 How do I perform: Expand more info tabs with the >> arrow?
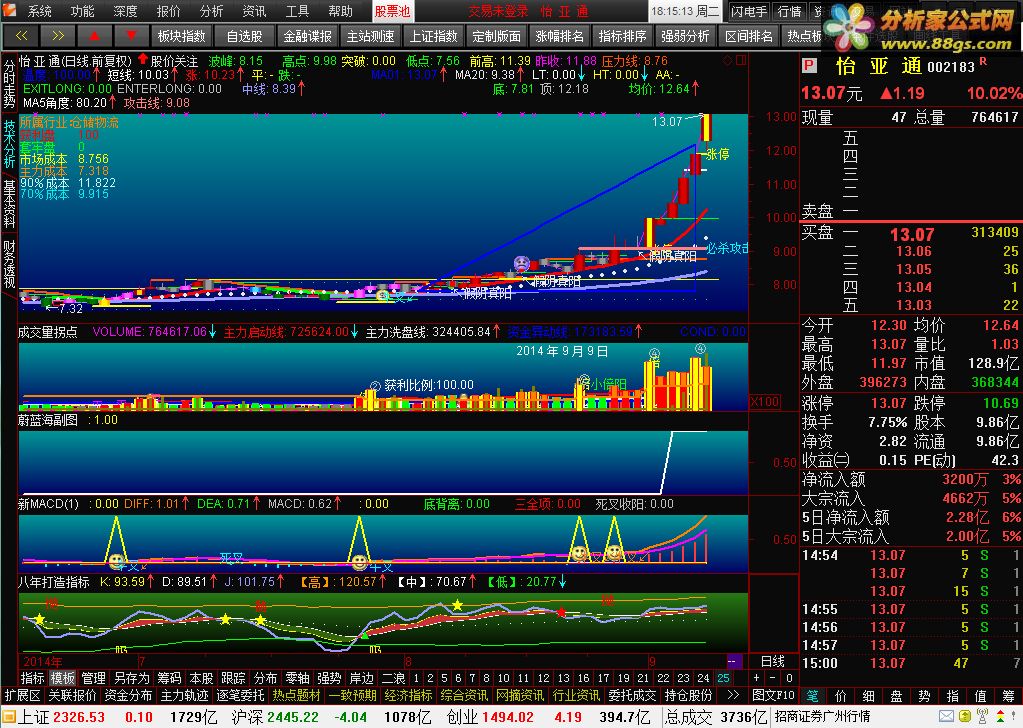733,695
